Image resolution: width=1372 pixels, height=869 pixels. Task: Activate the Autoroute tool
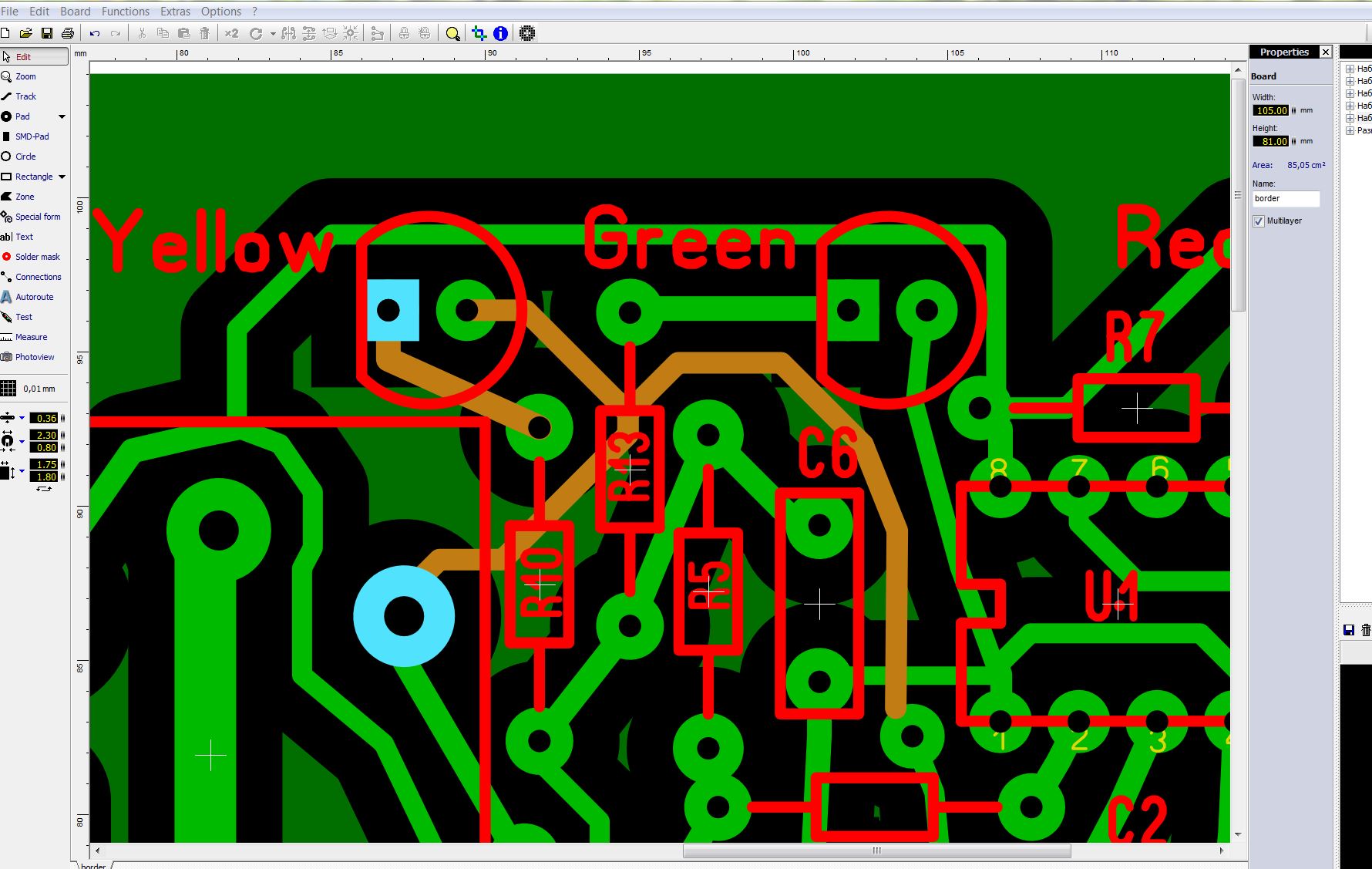34,297
